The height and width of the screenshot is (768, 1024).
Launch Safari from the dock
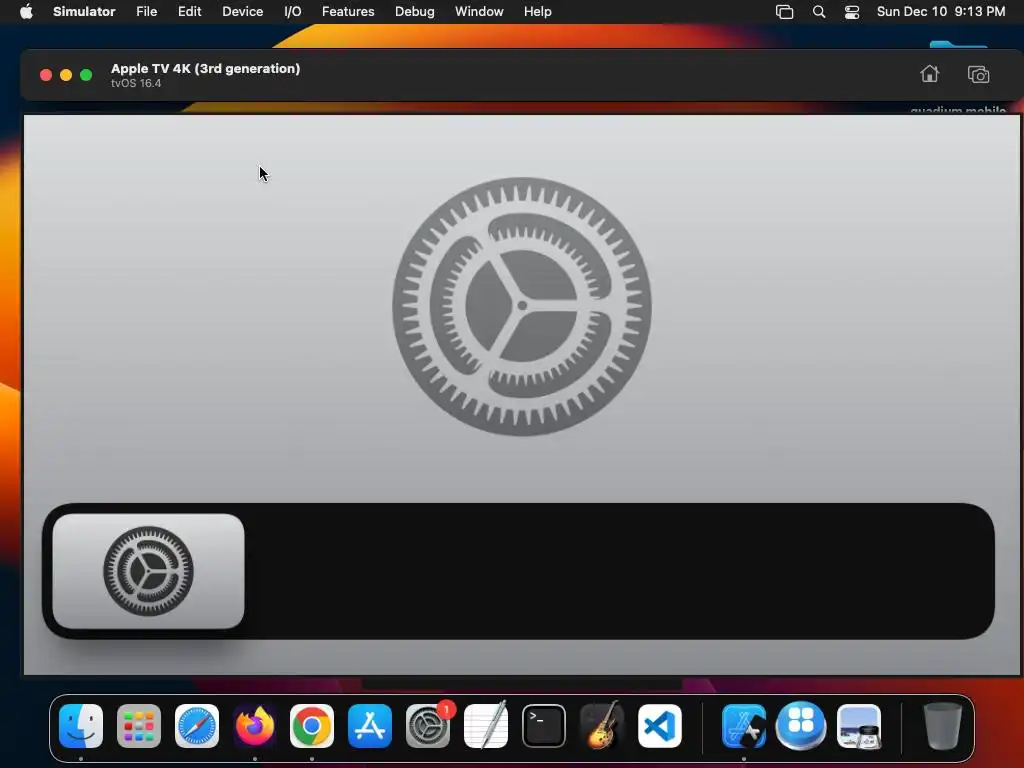tap(197, 726)
